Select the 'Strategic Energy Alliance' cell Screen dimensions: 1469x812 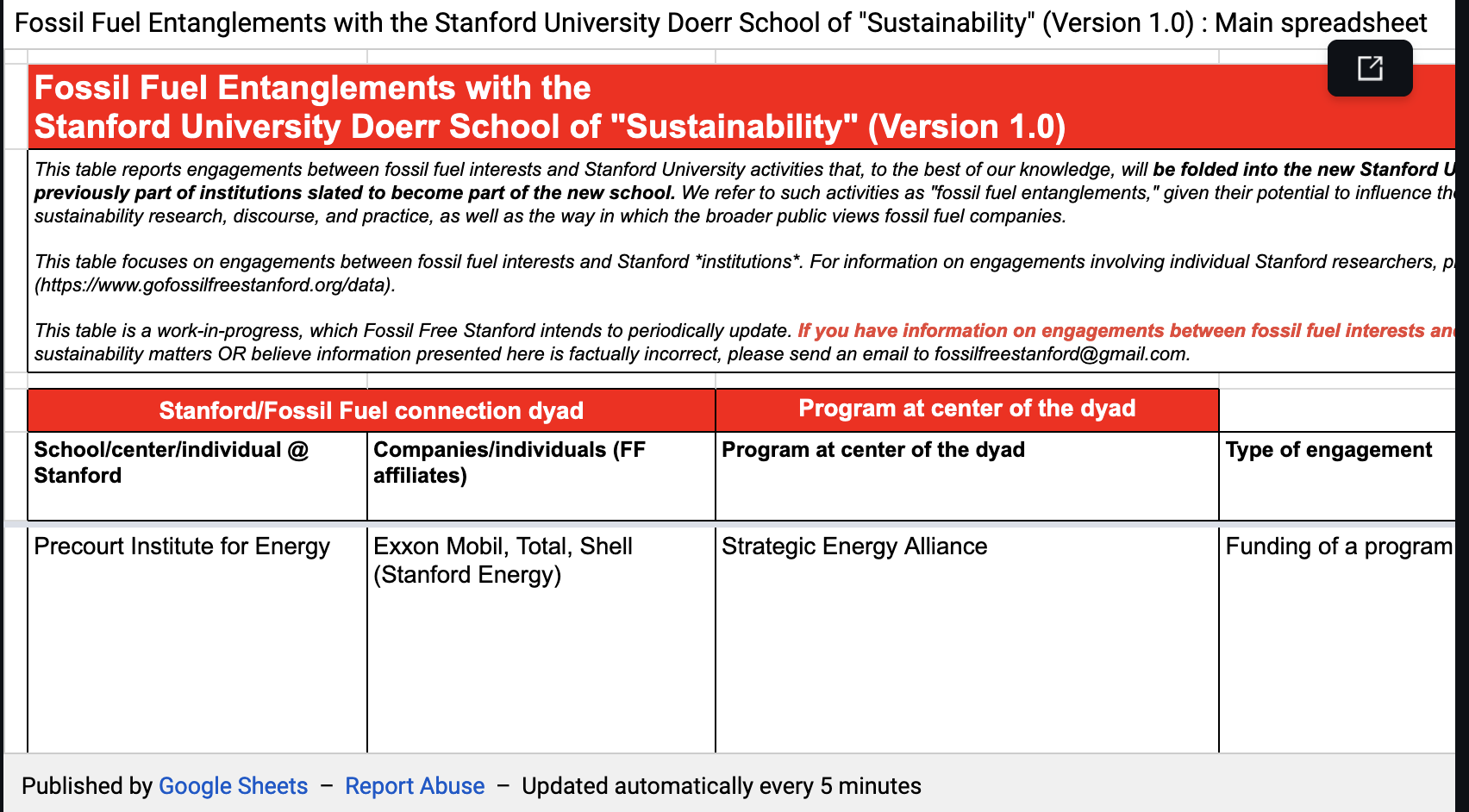pyautogui.click(x=967, y=638)
